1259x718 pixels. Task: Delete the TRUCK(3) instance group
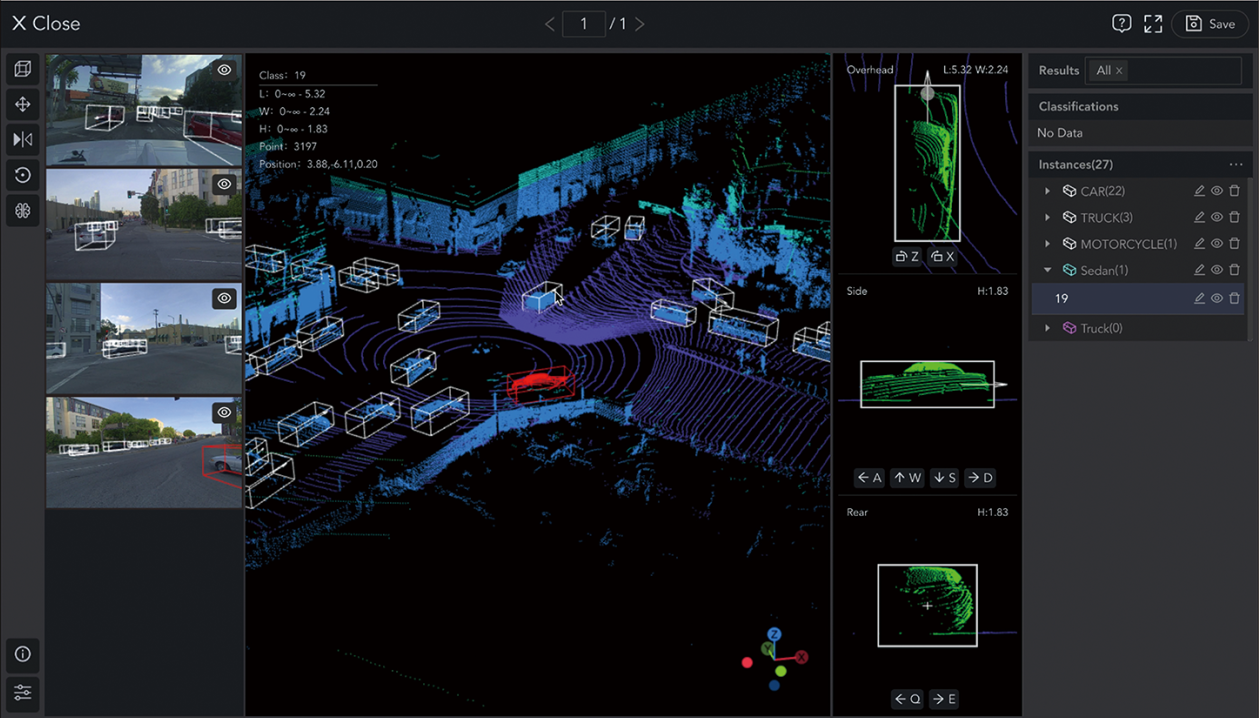[x=1234, y=217]
